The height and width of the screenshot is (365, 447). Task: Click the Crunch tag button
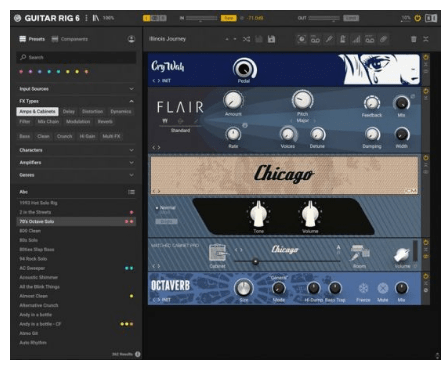pyautogui.click(x=65, y=136)
